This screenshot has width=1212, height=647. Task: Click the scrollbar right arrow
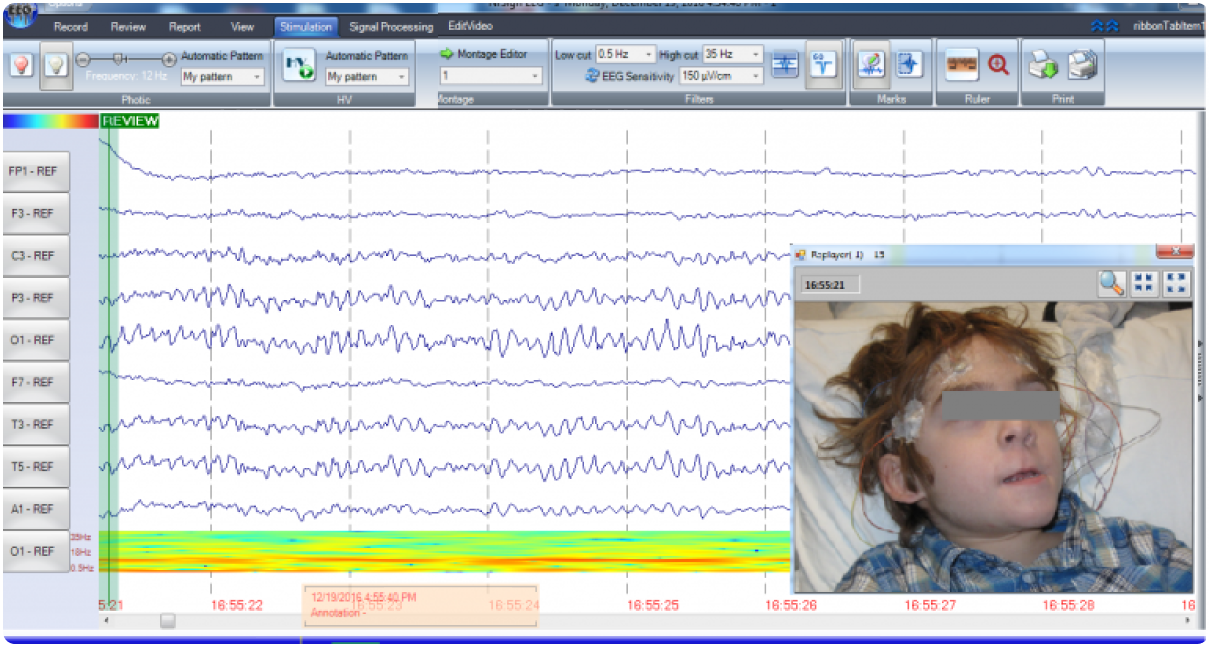point(1189,621)
